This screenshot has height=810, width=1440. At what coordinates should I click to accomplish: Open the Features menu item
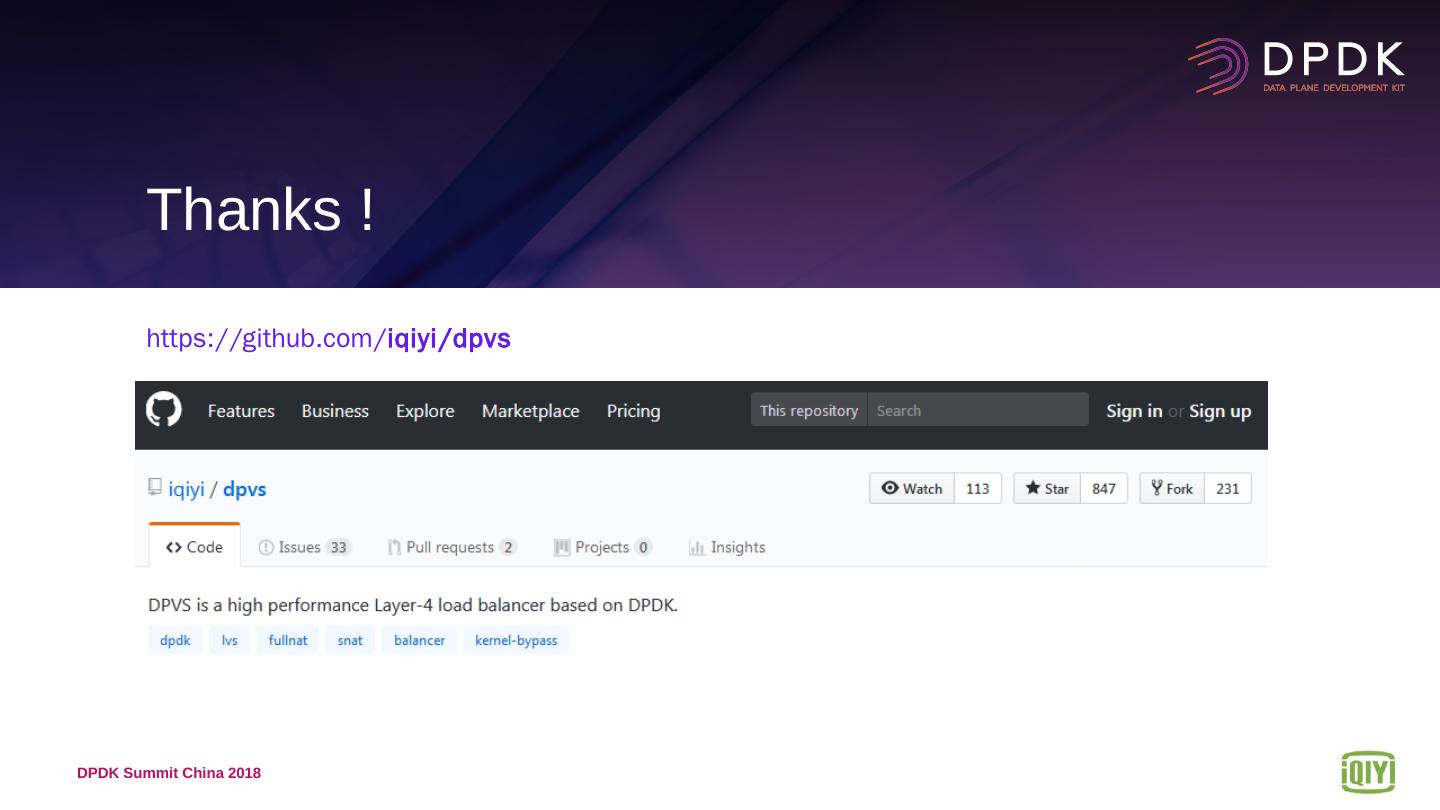[x=241, y=411]
